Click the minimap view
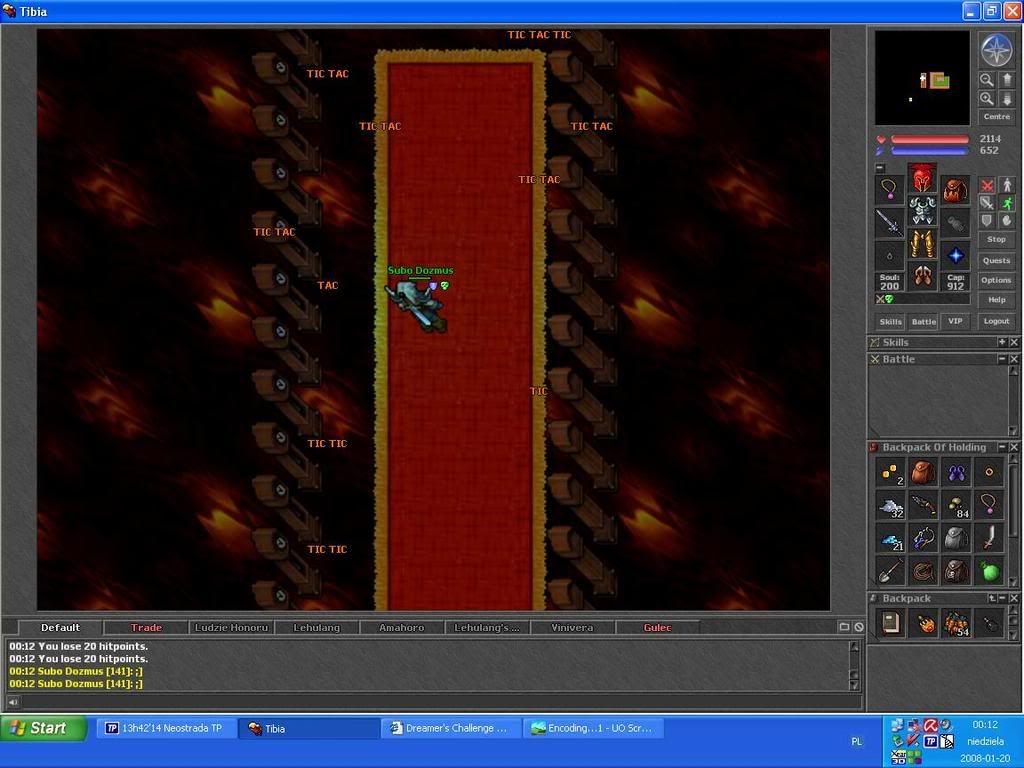Viewport: 1024px width, 768px height. tap(922, 78)
